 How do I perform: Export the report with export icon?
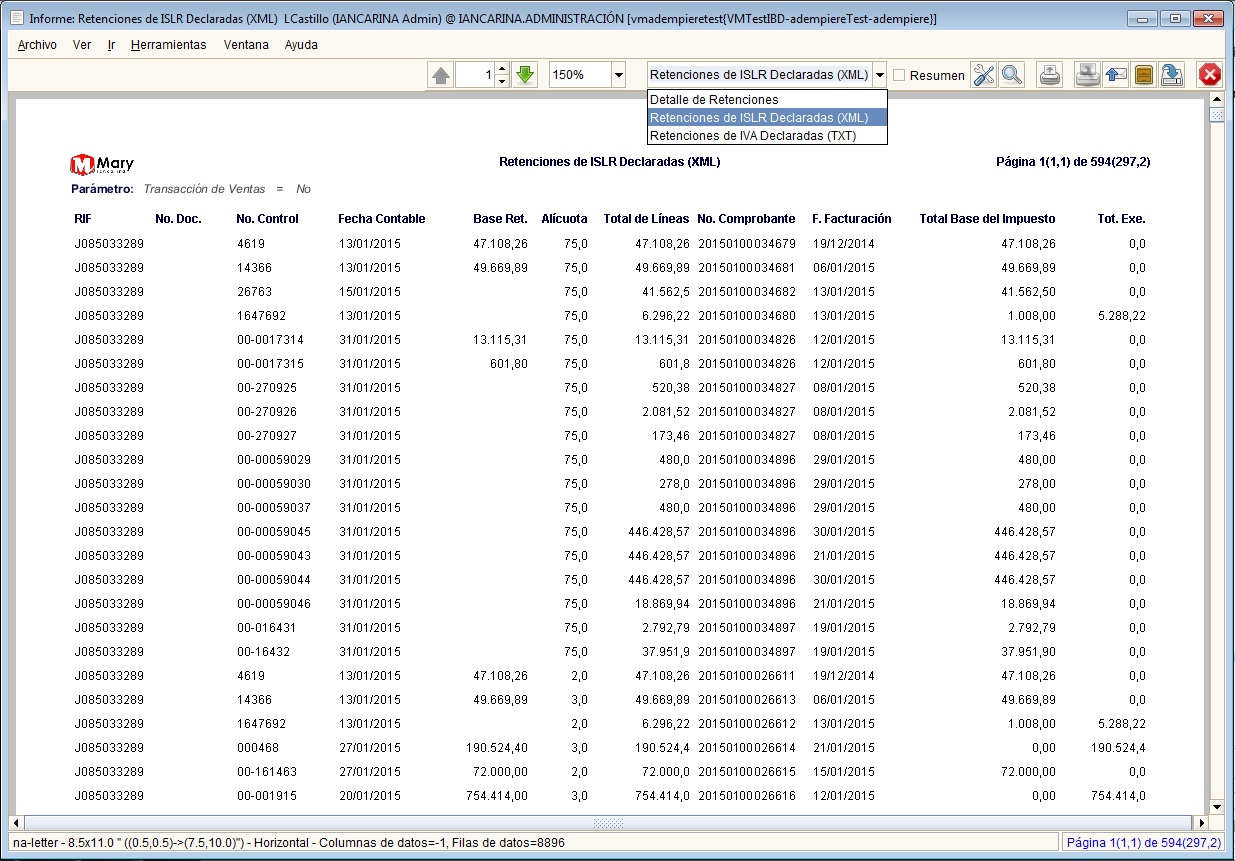pos(1172,75)
